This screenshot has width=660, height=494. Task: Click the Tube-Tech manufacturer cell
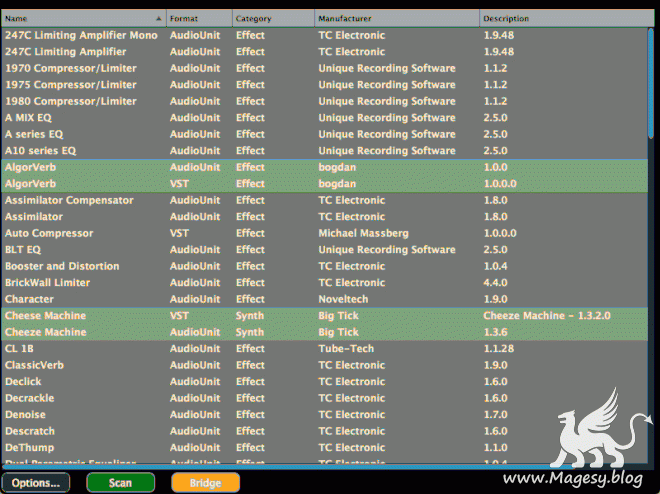point(346,348)
